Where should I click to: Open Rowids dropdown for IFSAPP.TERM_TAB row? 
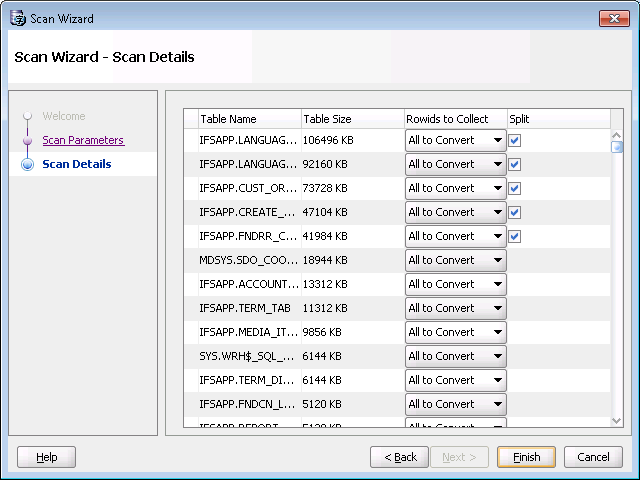click(456, 308)
